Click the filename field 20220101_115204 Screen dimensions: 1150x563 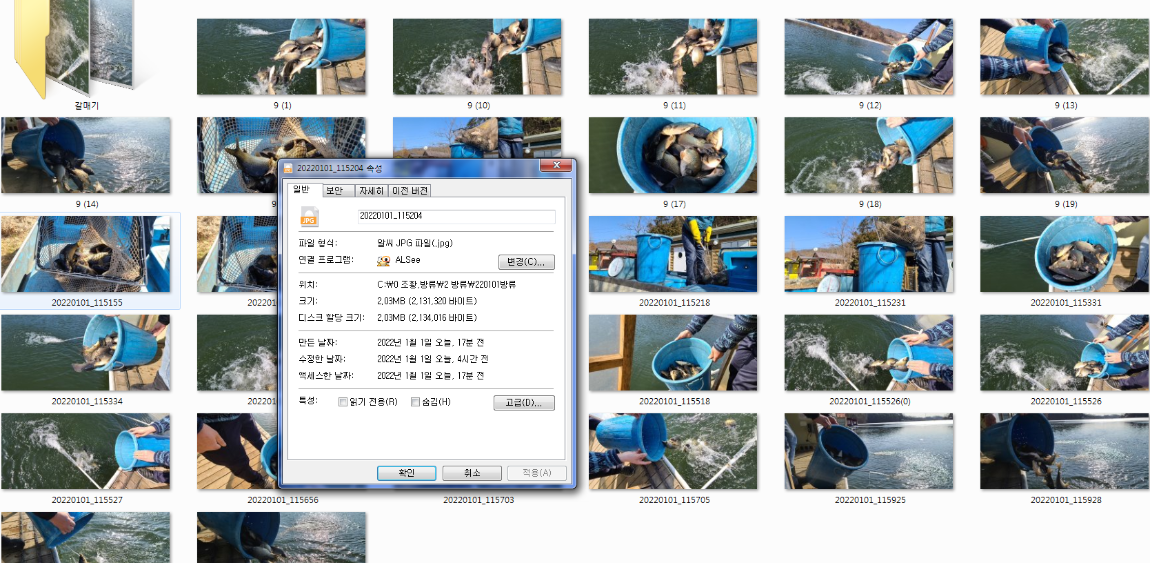click(x=455, y=216)
